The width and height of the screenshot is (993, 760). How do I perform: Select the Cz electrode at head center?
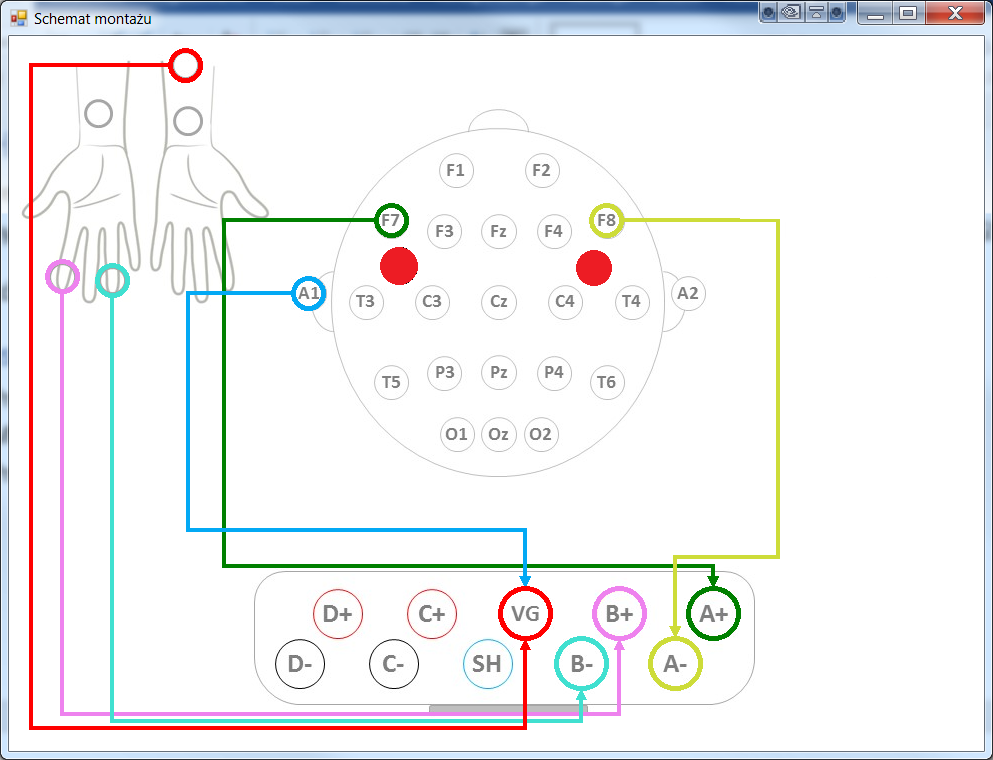[x=498, y=301]
